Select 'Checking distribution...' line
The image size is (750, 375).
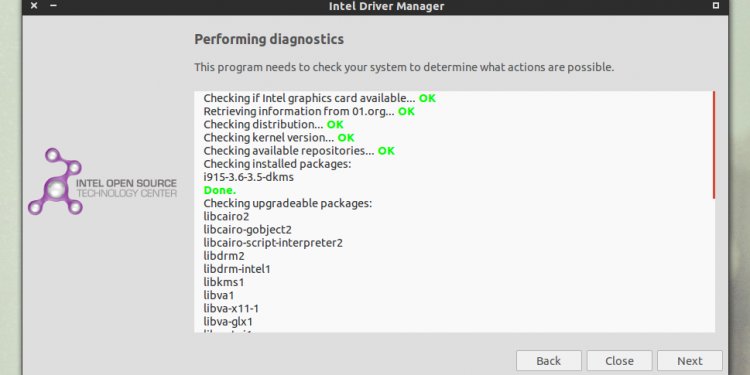click(x=274, y=124)
